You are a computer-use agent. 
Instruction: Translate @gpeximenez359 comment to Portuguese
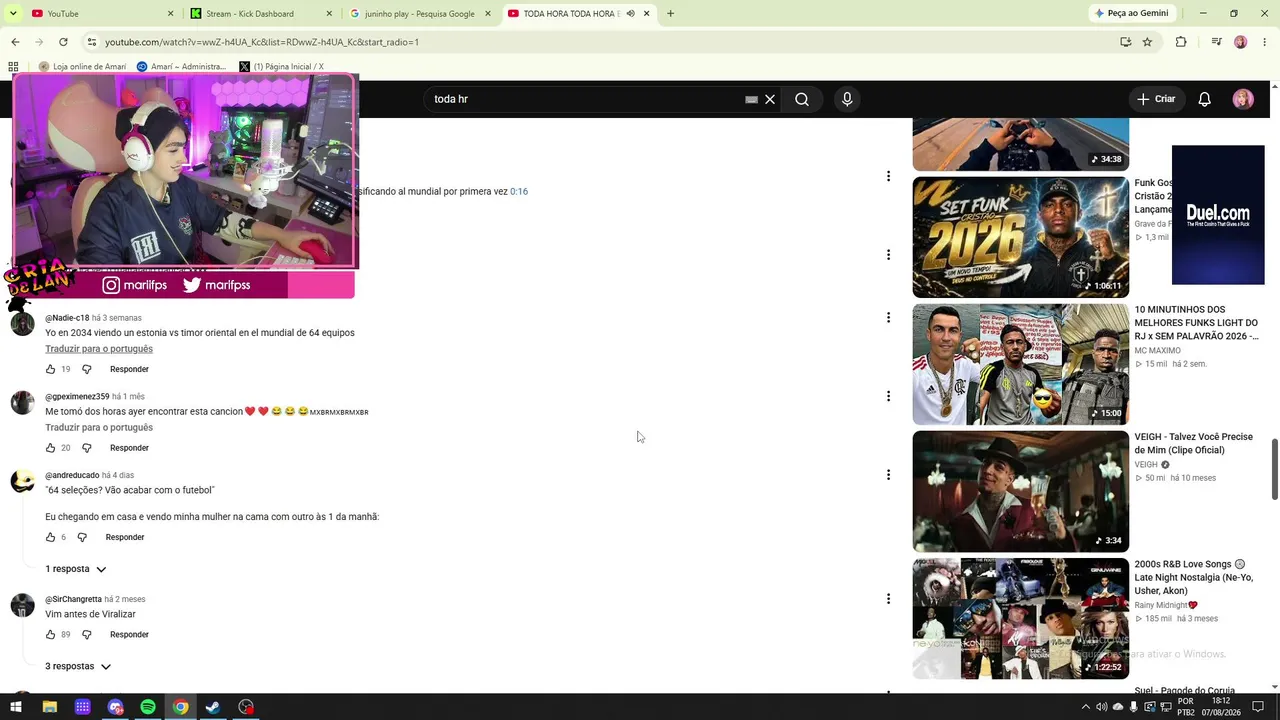pos(99,428)
